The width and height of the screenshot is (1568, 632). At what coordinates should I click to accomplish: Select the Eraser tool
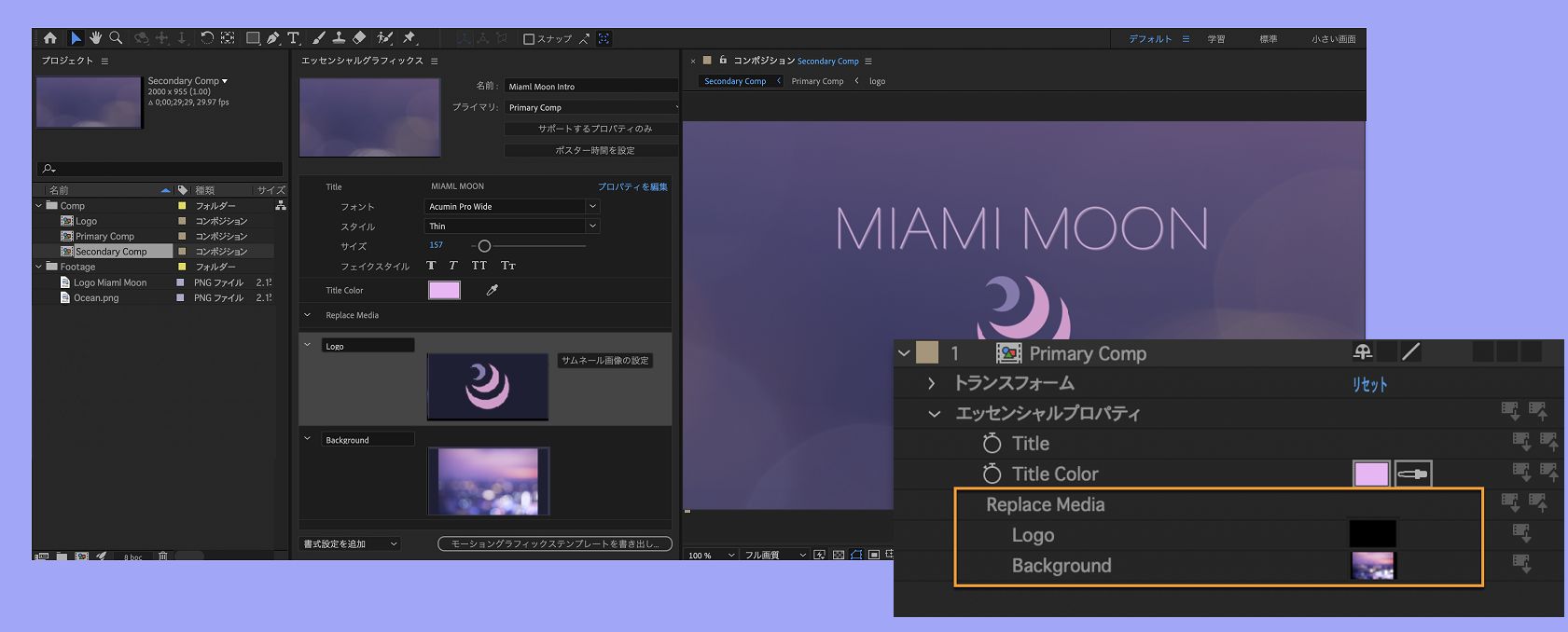point(359,38)
